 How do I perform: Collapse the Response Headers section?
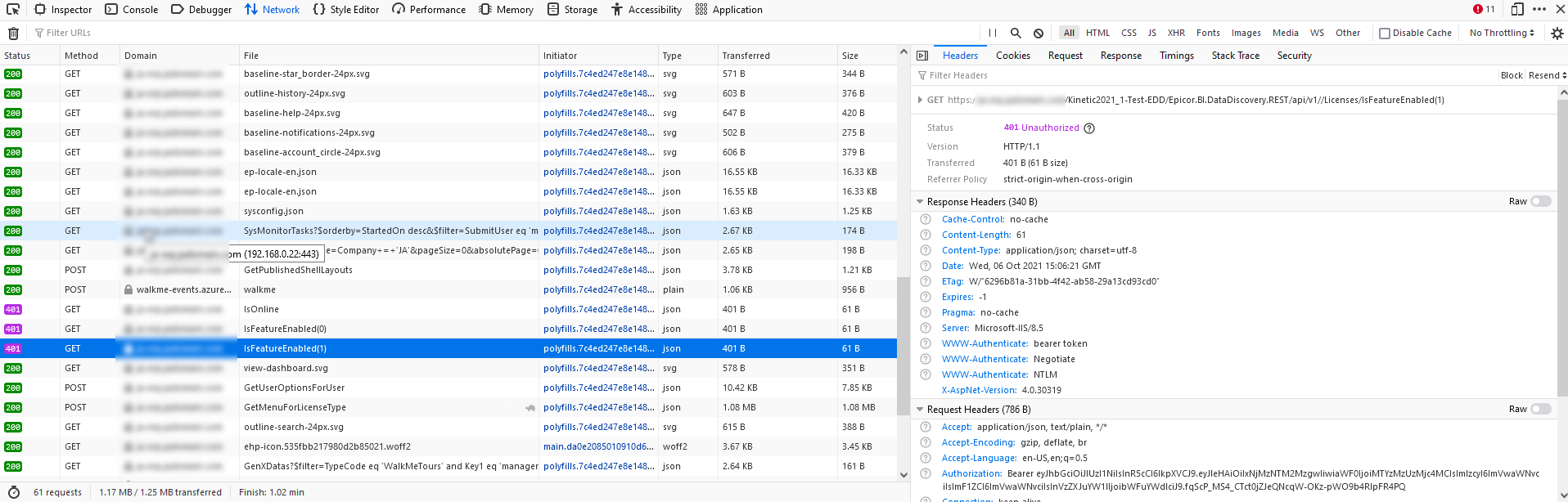click(x=920, y=202)
